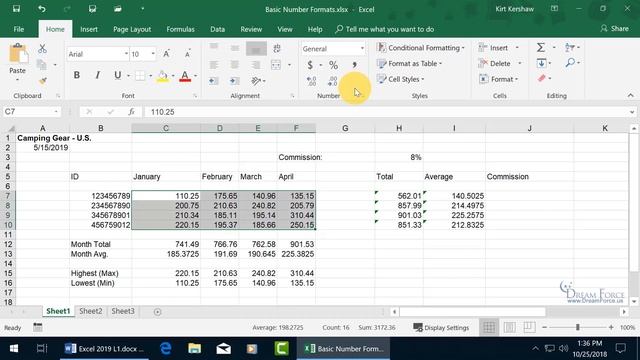This screenshot has height=360, width=640.
Task: Toggle middle align vertical alignment
Action: 235,49
